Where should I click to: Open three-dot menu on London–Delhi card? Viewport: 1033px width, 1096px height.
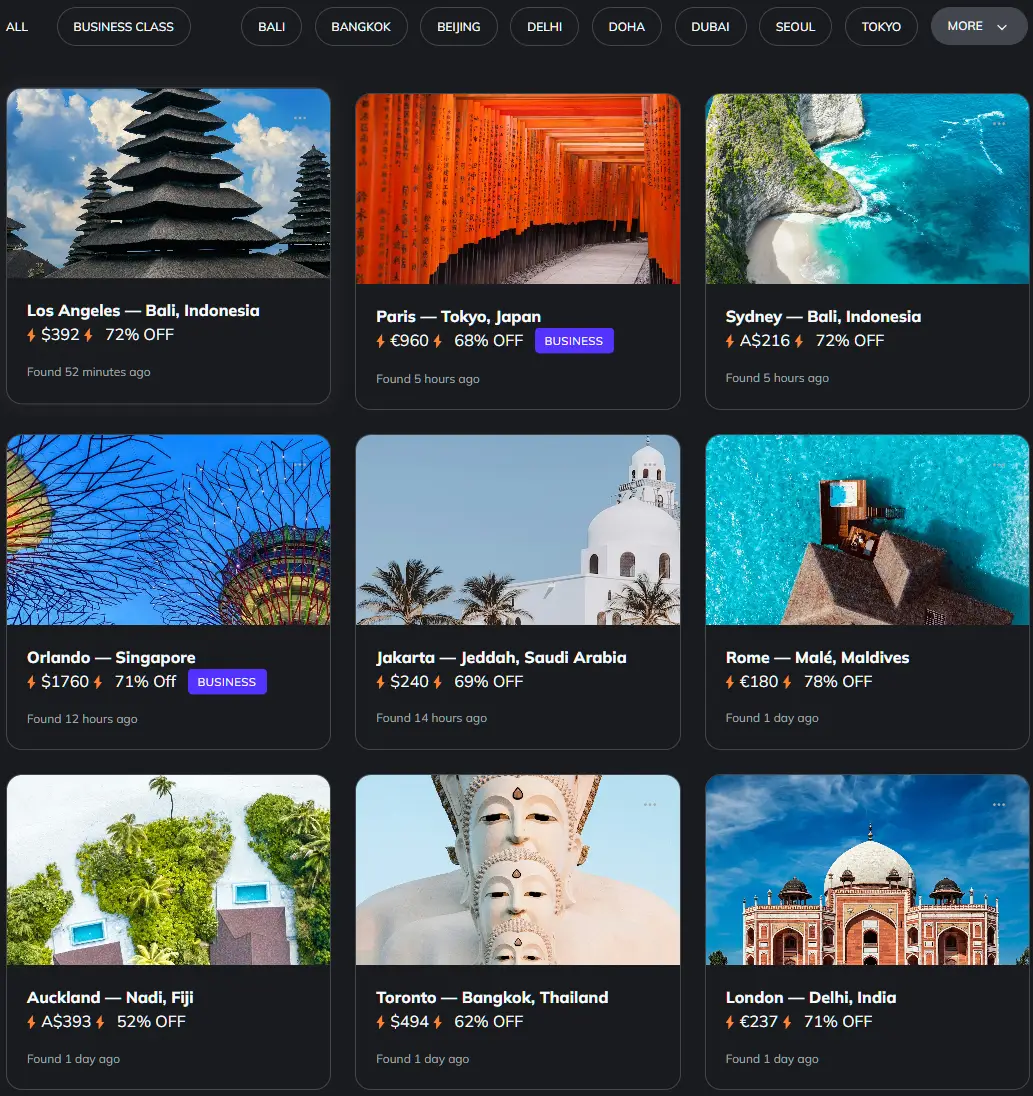998,804
